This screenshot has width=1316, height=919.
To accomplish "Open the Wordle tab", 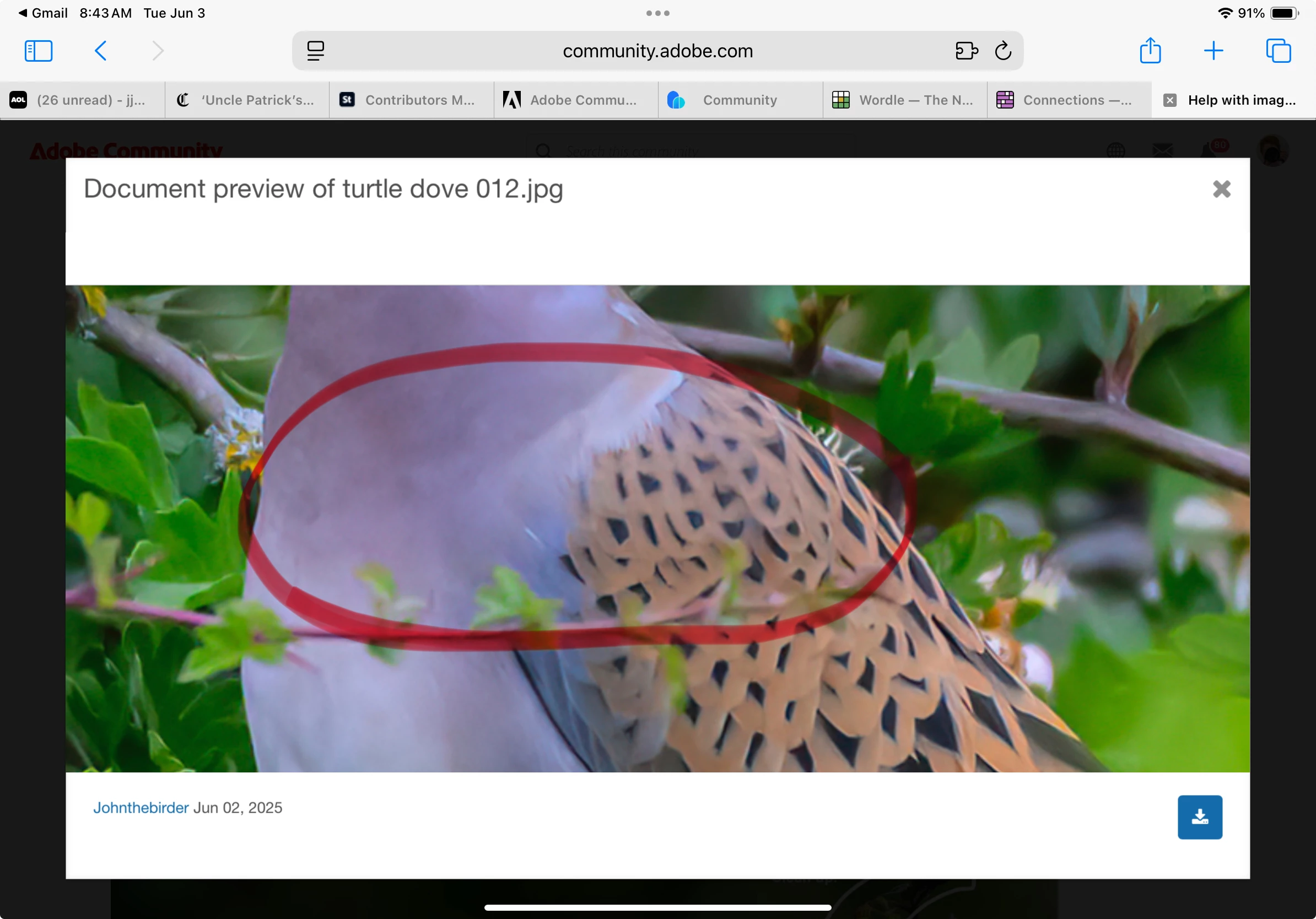I will 905,100.
